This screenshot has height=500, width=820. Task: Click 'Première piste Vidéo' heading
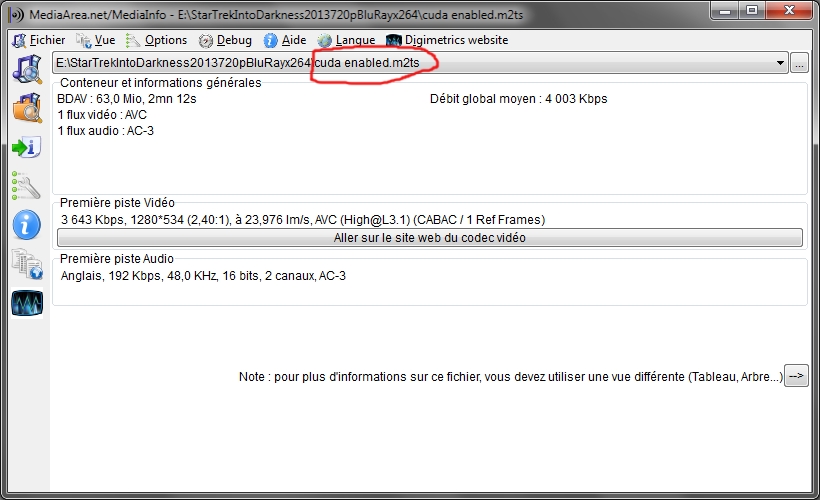coord(117,202)
